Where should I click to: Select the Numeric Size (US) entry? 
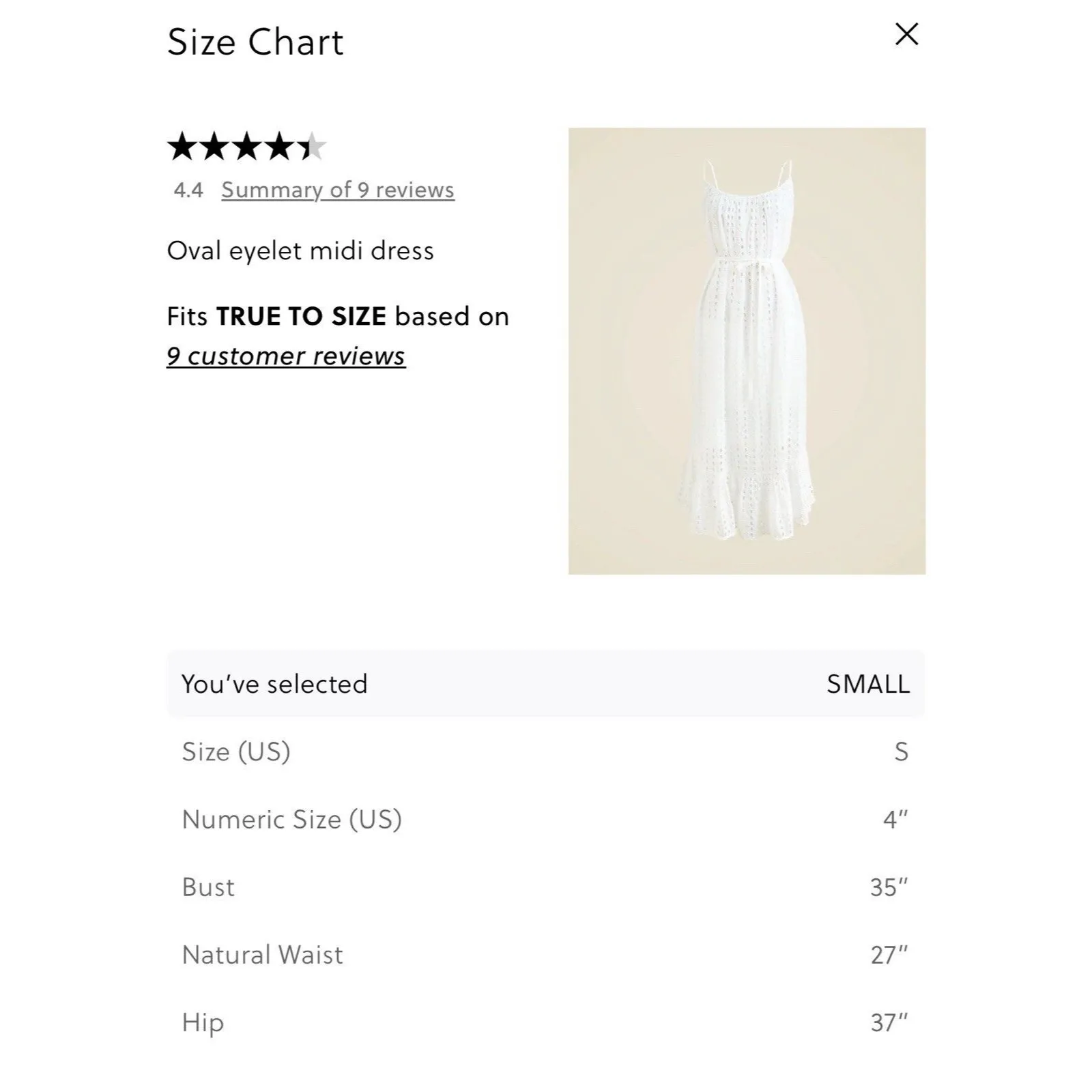[x=291, y=819]
